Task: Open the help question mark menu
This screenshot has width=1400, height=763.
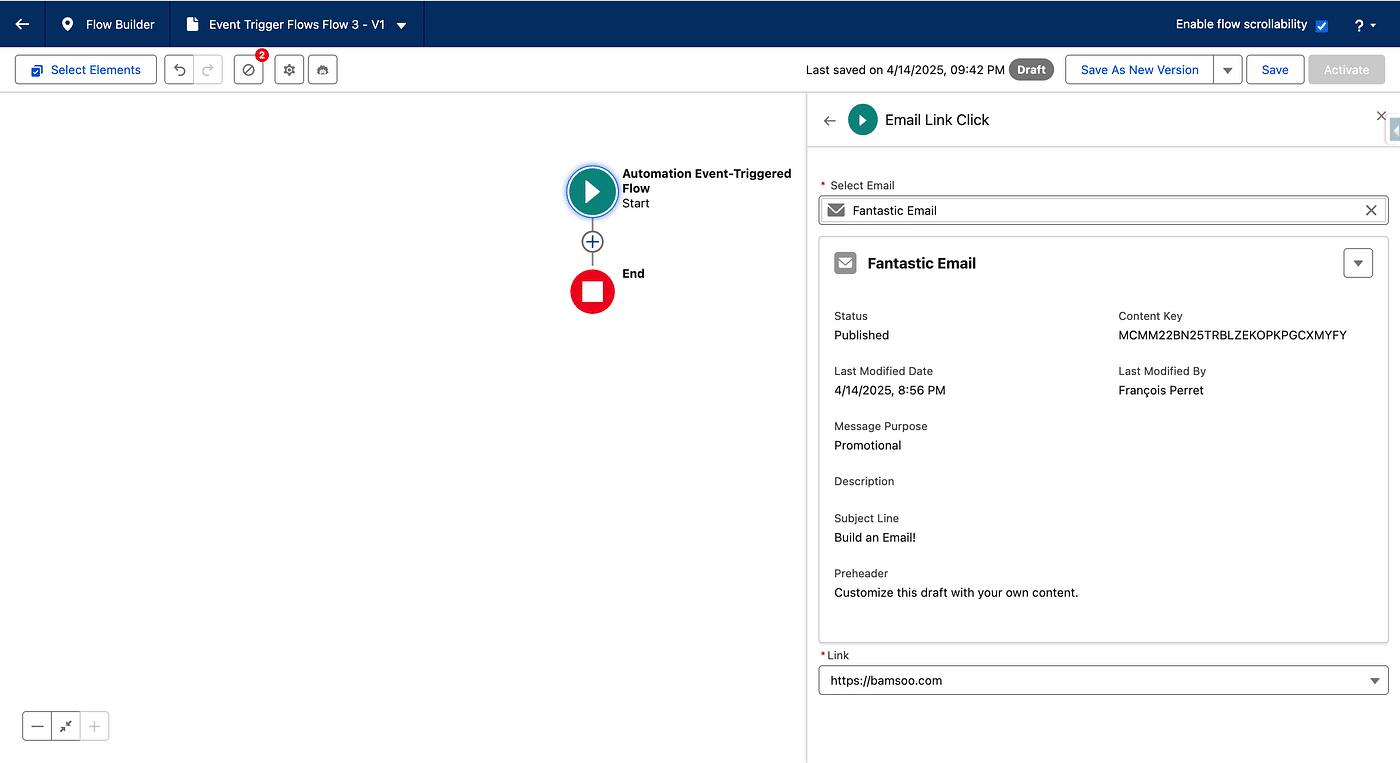Action: (x=1365, y=25)
